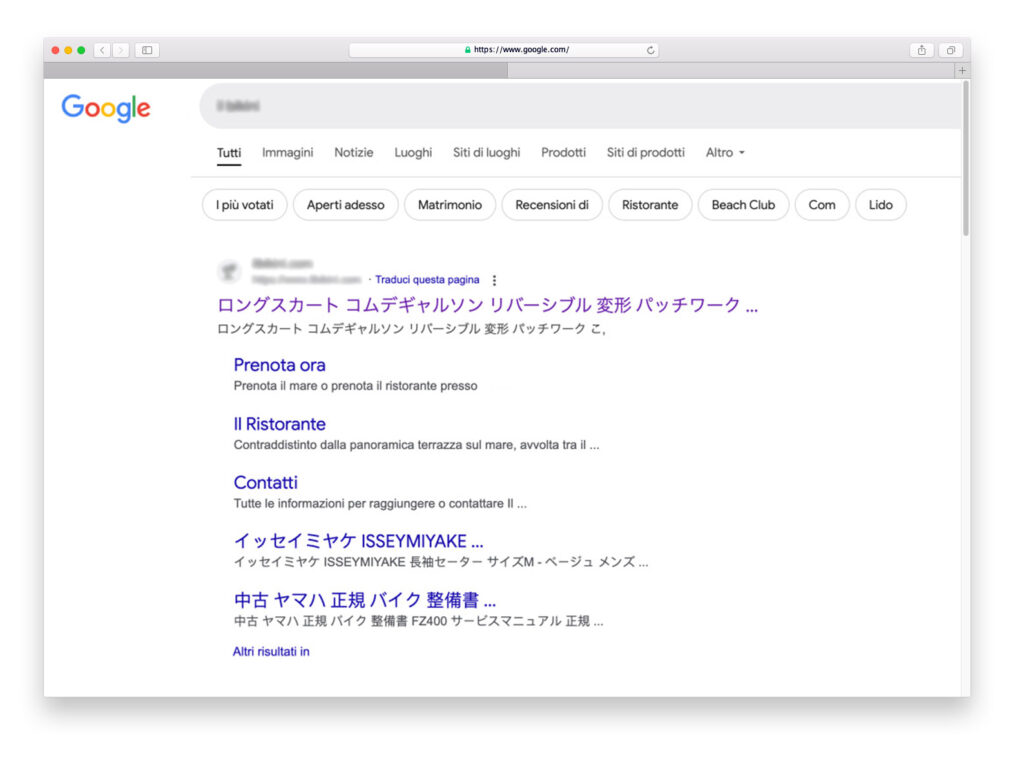Click the show tab overview icon
This screenshot has height=767, width=1024.
tap(950, 50)
